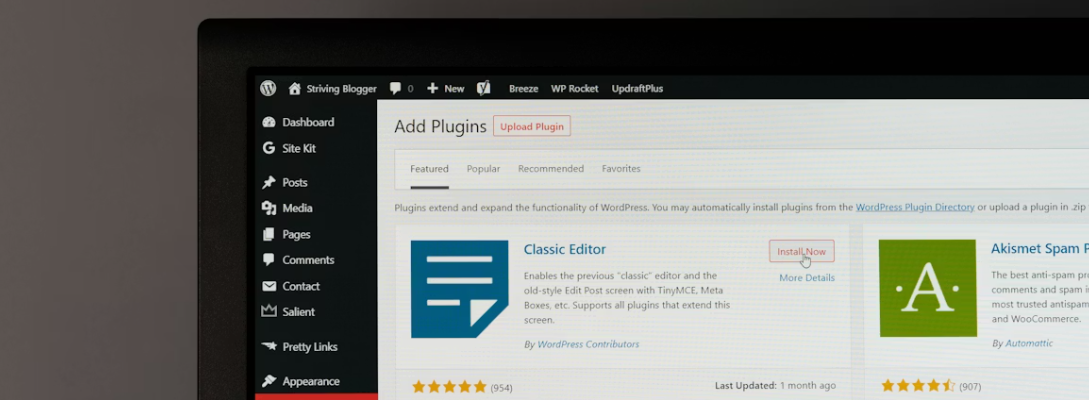Screen dimensions: 1089x400
Task: Open UpdraftPlus in the admin bar
Action: tap(638, 89)
